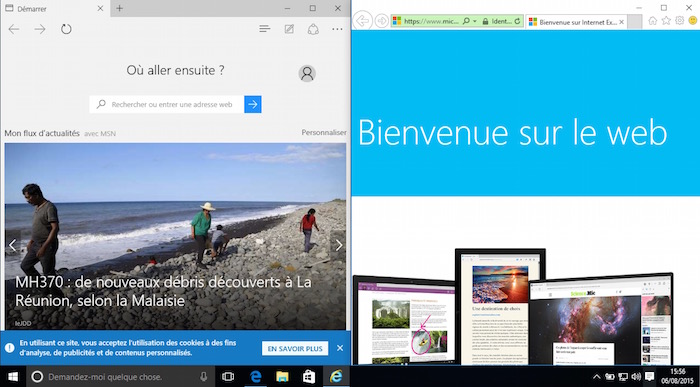
Task: Dismiss the cookie notice banner
Action: point(340,348)
